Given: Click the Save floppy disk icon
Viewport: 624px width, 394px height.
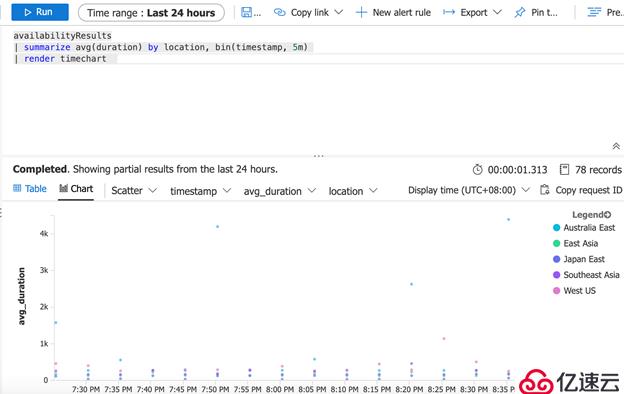Looking at the screenshot, I should [x=246, y=12].
